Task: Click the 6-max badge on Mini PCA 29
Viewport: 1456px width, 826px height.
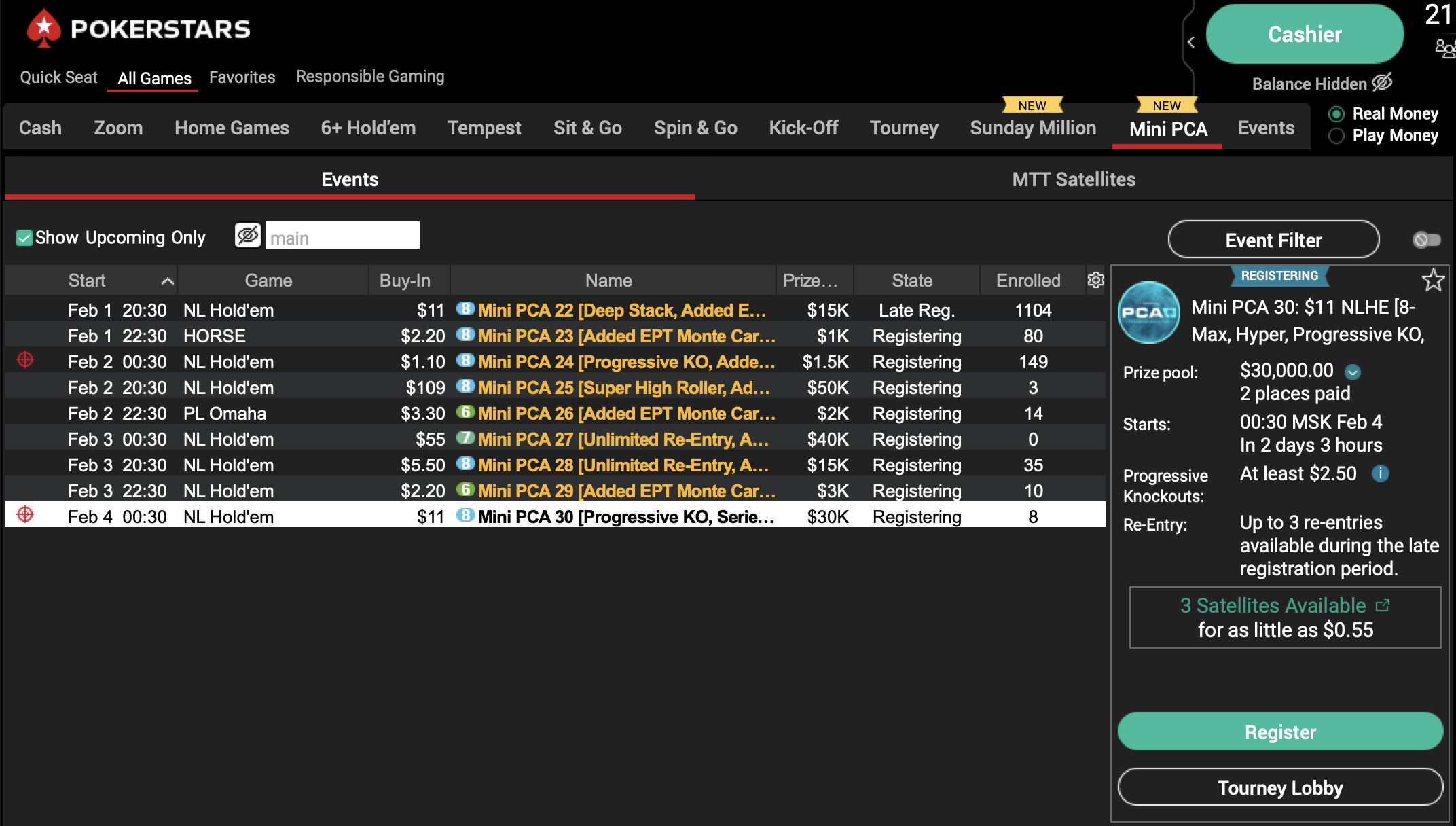Action: click(x=465, y=490)
